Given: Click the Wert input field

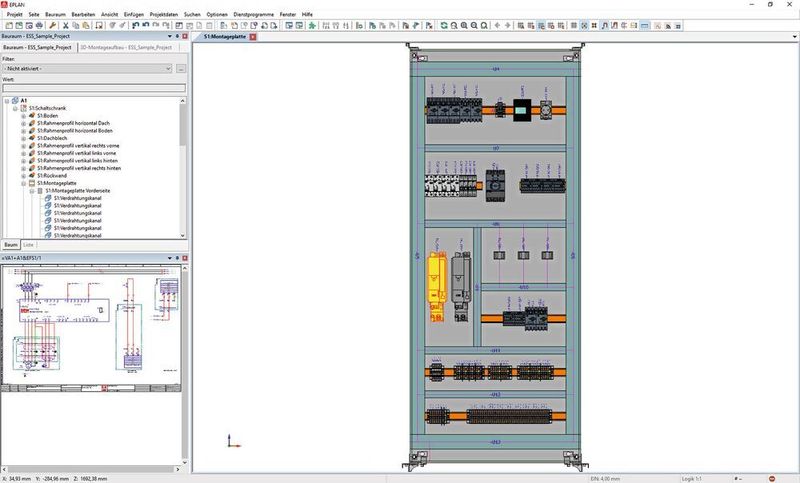Looking at the screenshot, I should click(94, 88).
